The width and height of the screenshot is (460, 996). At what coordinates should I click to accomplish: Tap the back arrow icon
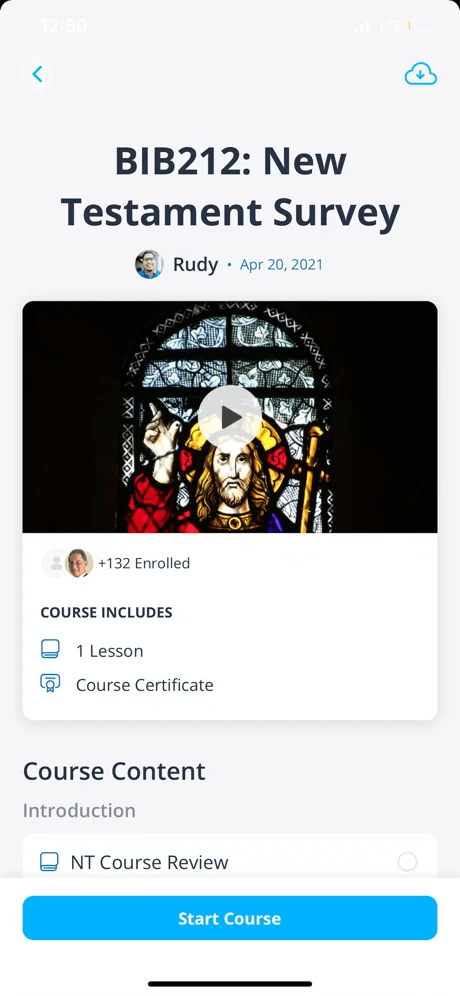pos(37,74)
